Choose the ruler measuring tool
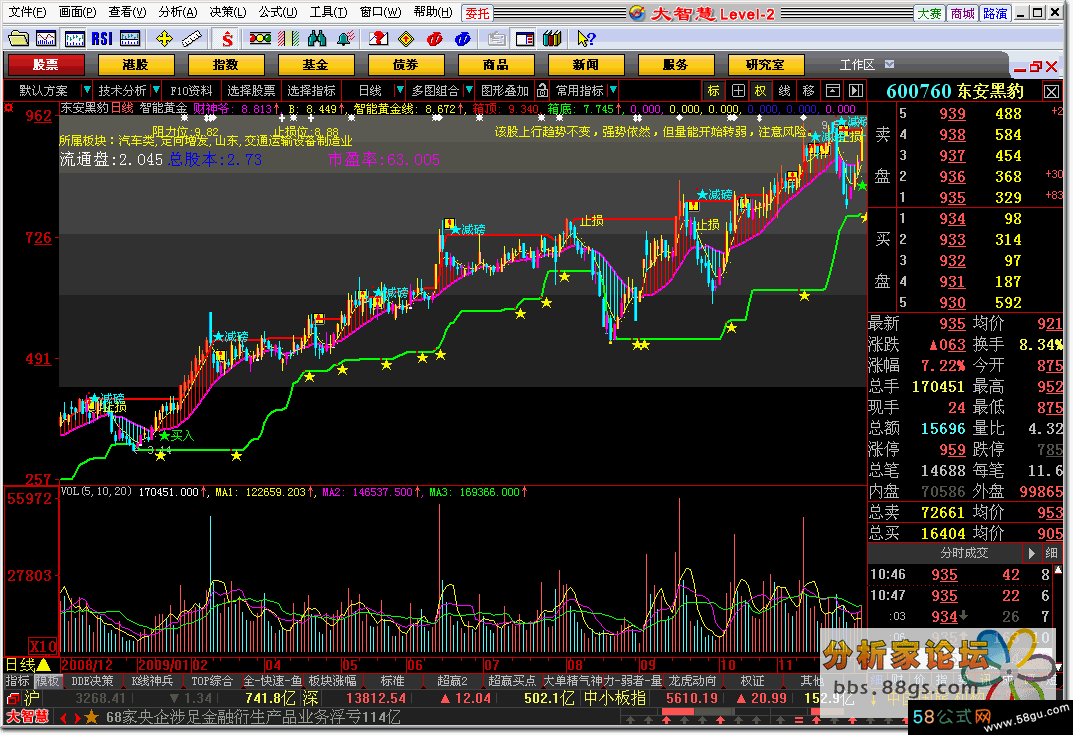The image size is (1073, 735). [192, 39]
